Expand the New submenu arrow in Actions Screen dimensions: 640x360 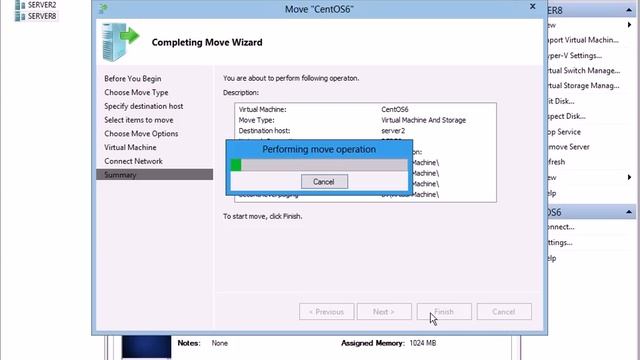click(x=629, y=25)
